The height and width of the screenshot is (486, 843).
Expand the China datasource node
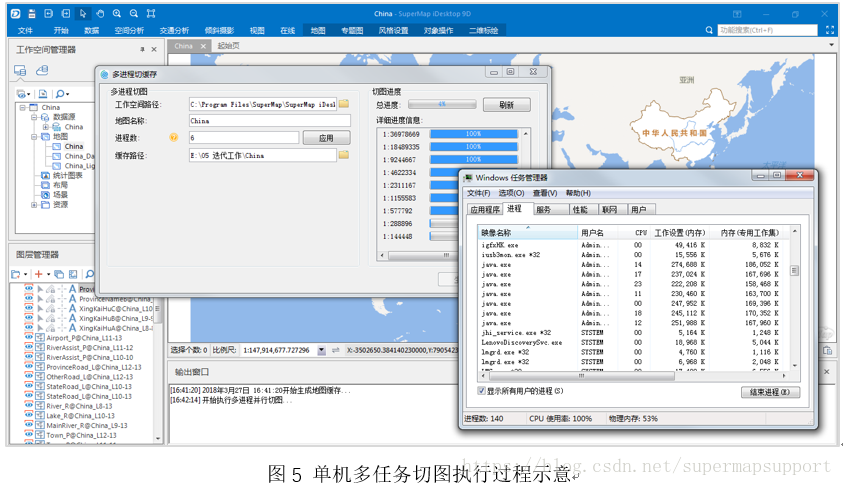point(45,127)
